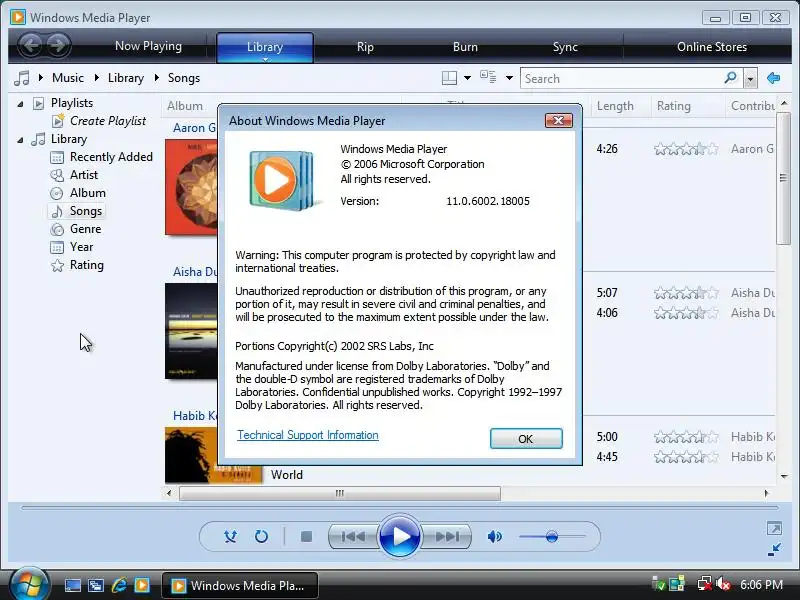Click the Rating column header
The image size is (800, 600).
pyautogui.click(x=673, y=106)
